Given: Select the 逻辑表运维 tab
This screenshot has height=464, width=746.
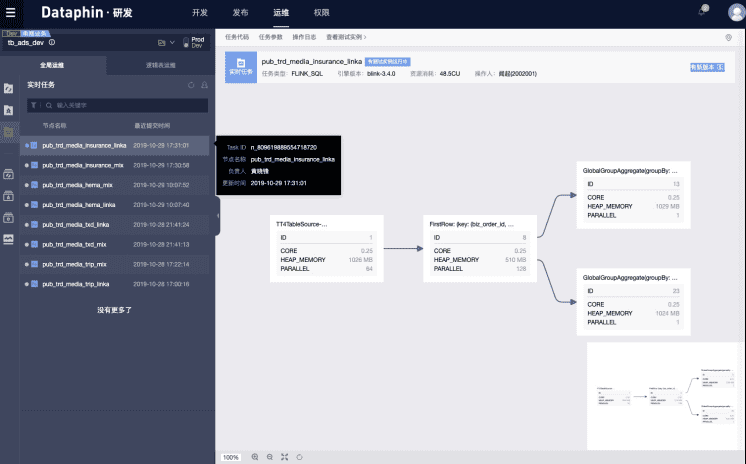Looking at the screenshot, I should 160,65.
